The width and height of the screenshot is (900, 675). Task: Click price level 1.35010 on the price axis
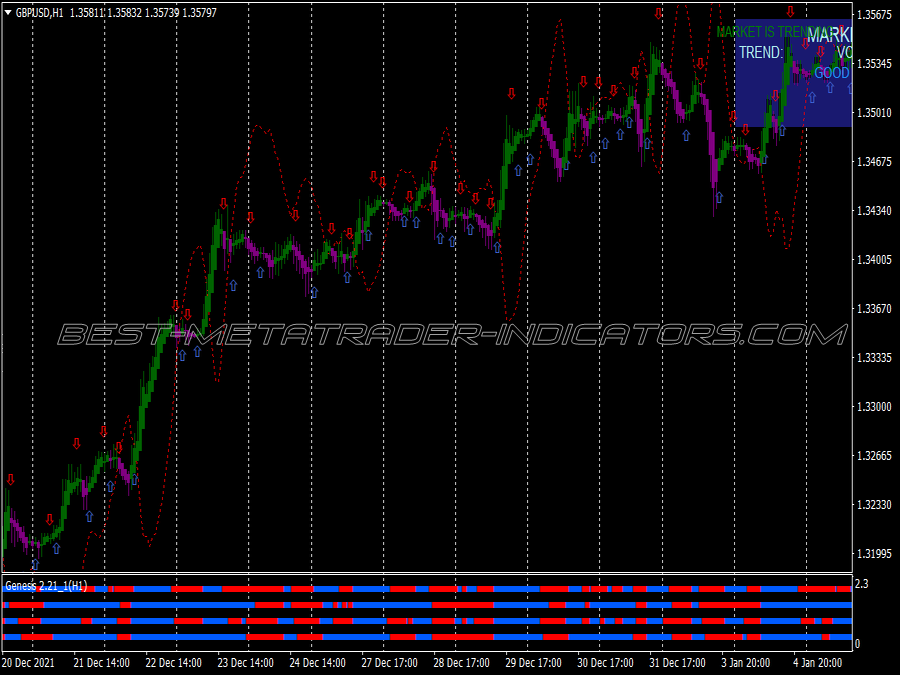click(x=874, y=112)
